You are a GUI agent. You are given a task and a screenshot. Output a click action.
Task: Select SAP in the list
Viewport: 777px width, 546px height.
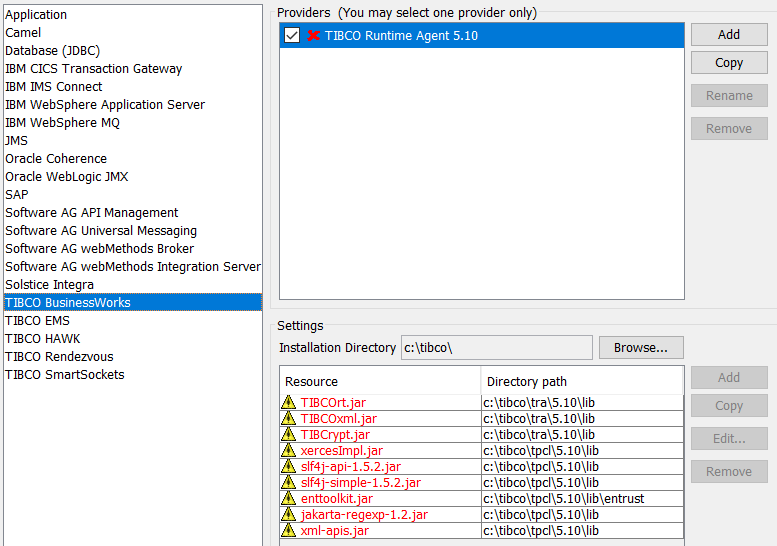[133, 195]
